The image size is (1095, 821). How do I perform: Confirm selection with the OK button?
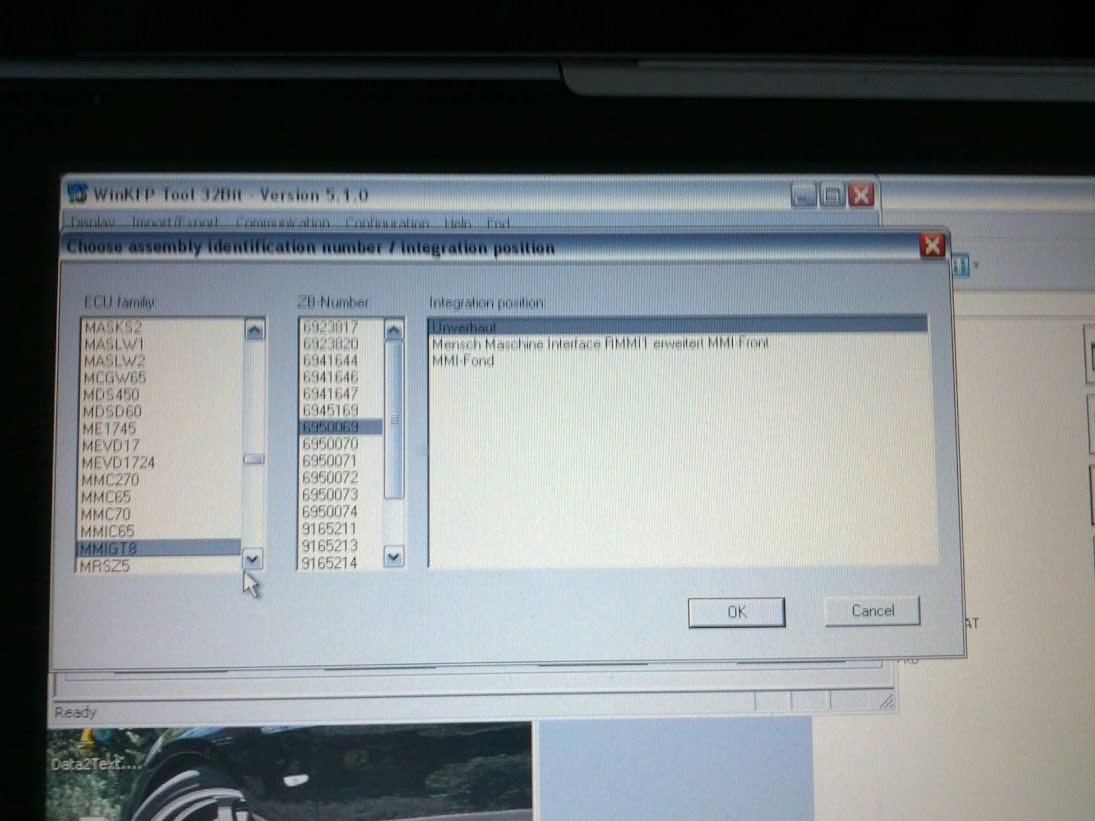(x=736, y=612)
